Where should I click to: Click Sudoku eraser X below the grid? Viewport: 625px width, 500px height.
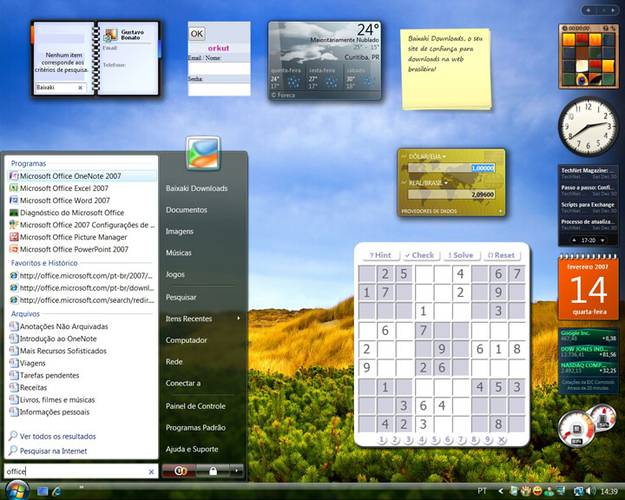pos(502,439)
